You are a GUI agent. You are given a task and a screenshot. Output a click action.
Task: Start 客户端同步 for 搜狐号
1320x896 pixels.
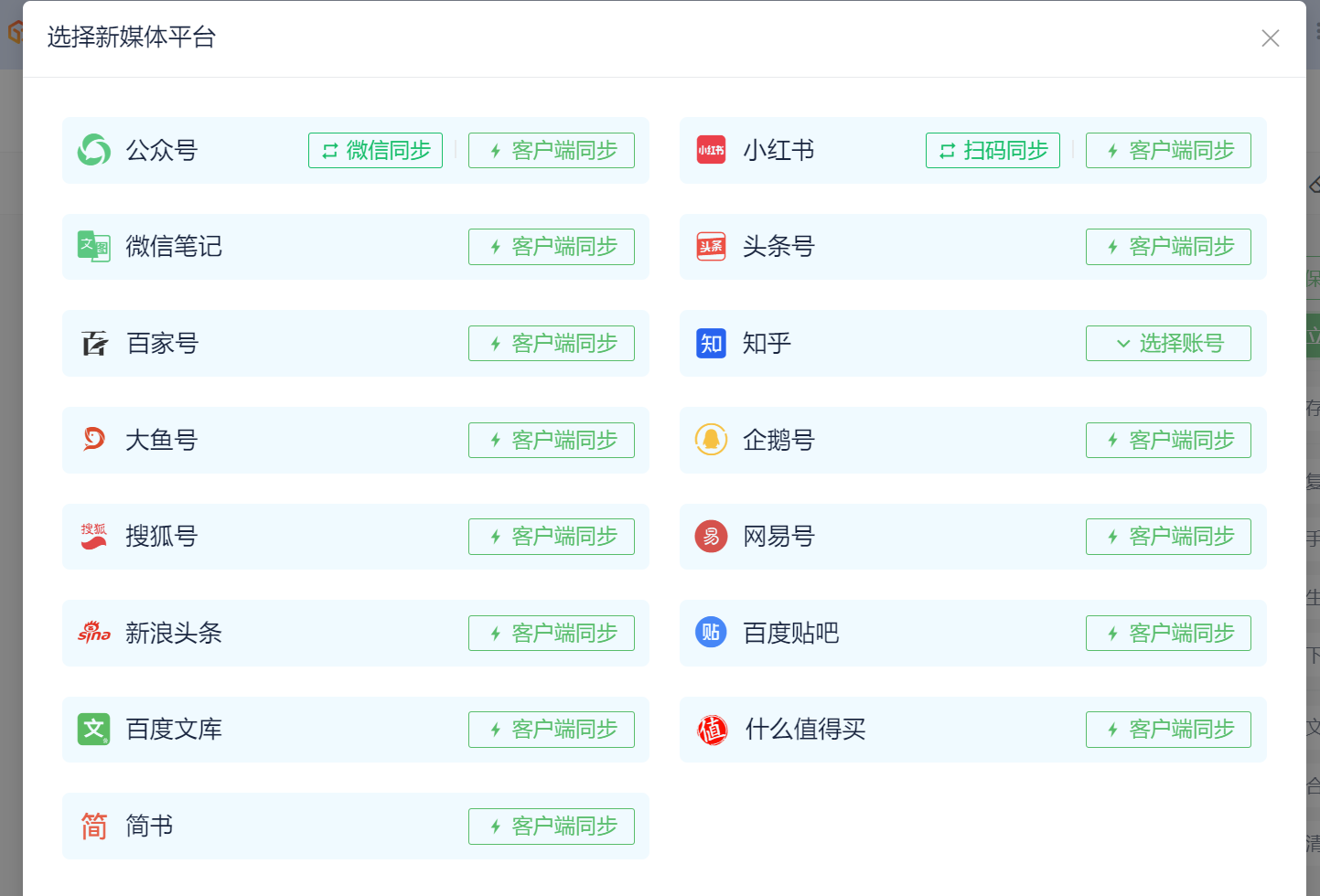coord(551,537)
